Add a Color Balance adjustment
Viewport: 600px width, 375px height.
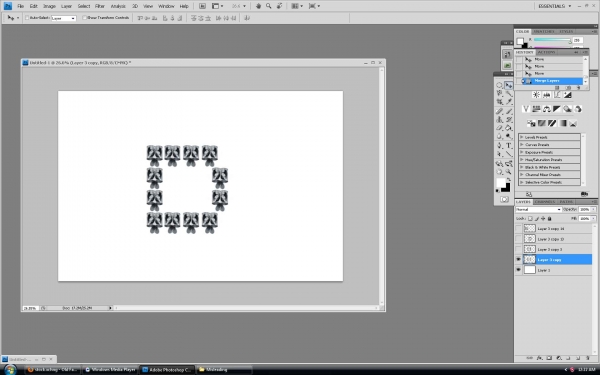pos(547,109)
